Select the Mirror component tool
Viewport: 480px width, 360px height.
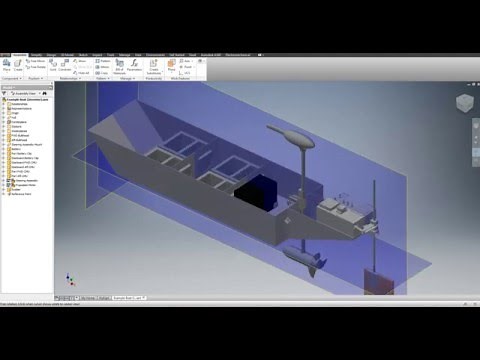pyautogui.click(x=102, y=67)
